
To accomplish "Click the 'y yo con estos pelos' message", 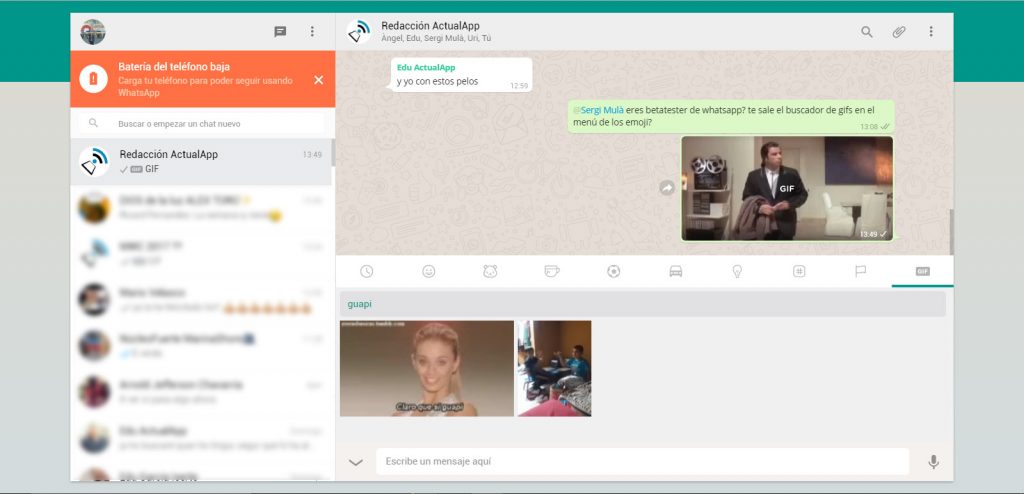I will click(x=438, y=82).
